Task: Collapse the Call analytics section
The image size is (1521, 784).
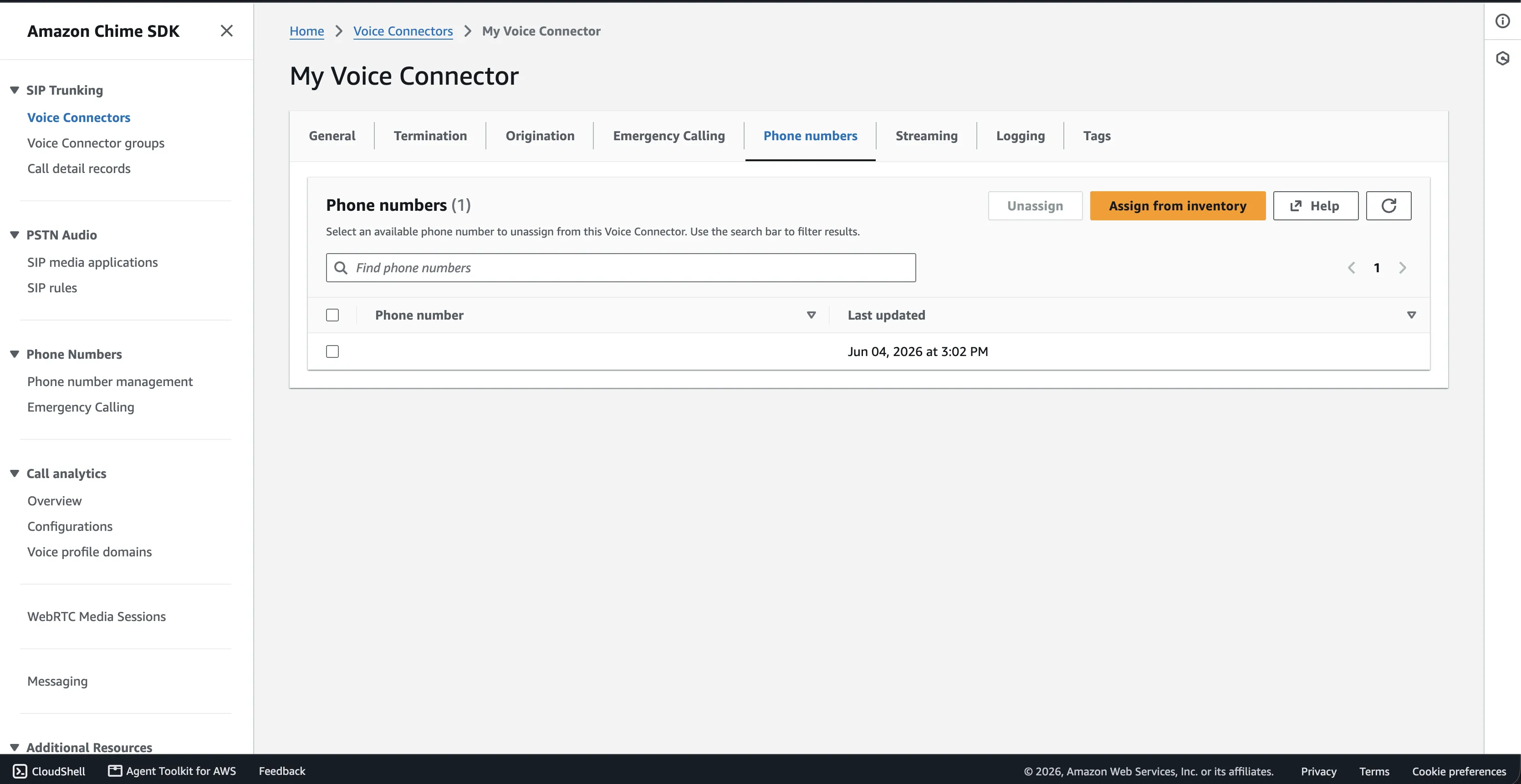Action: (15, 473)
